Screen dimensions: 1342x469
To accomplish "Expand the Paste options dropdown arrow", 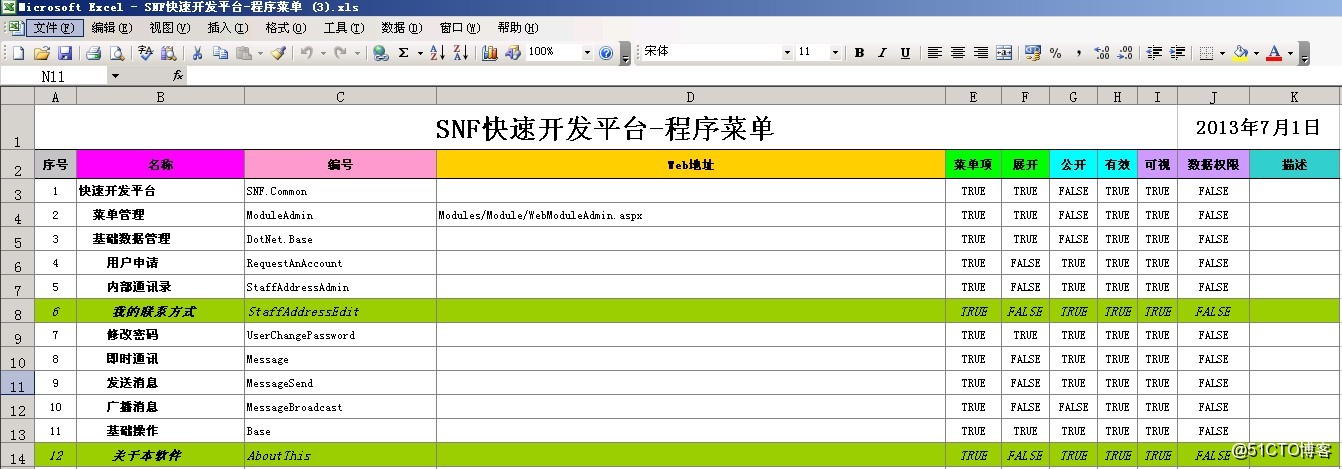I will [x=260, y=53].
